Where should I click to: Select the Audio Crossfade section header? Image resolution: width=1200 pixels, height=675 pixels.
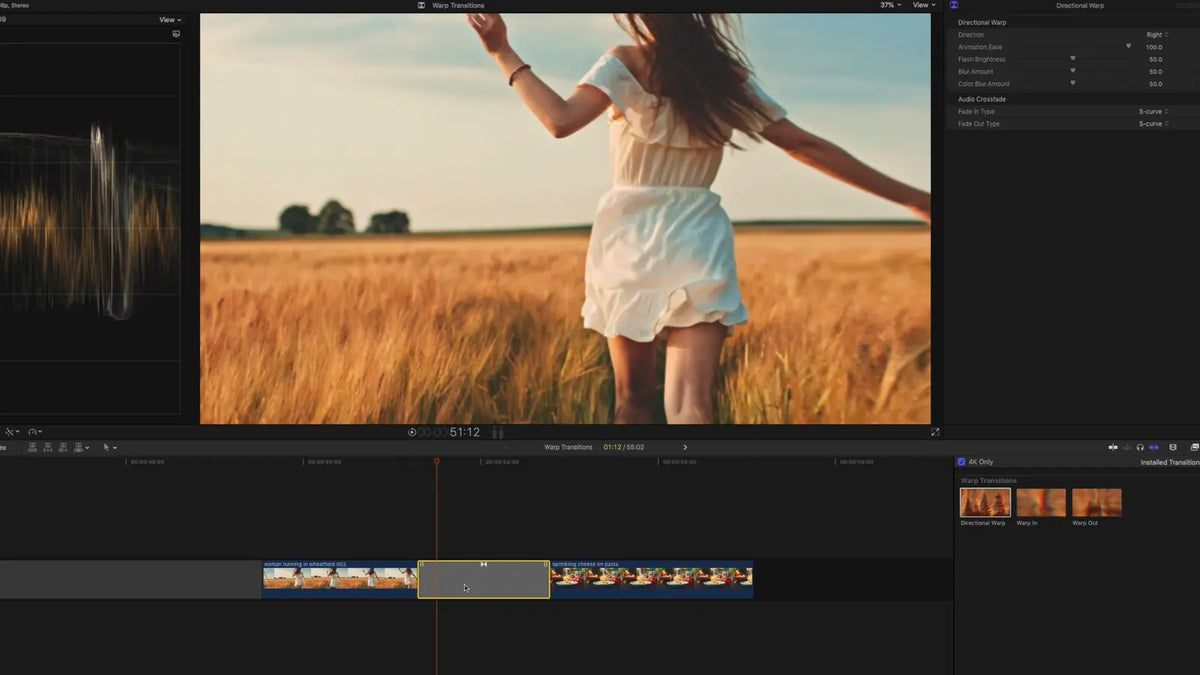[981, 99]
